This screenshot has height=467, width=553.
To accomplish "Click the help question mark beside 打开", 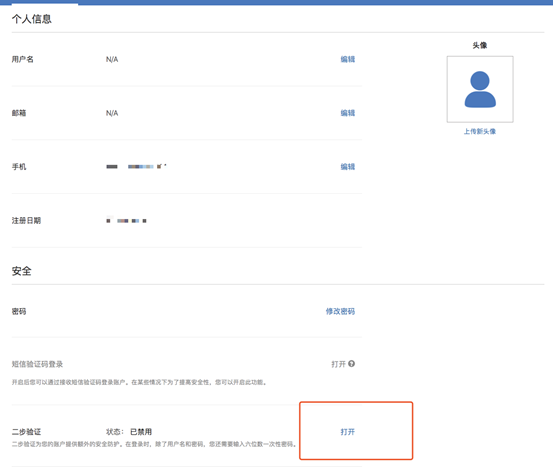I will pyautogui.click(x=351, y=364).
